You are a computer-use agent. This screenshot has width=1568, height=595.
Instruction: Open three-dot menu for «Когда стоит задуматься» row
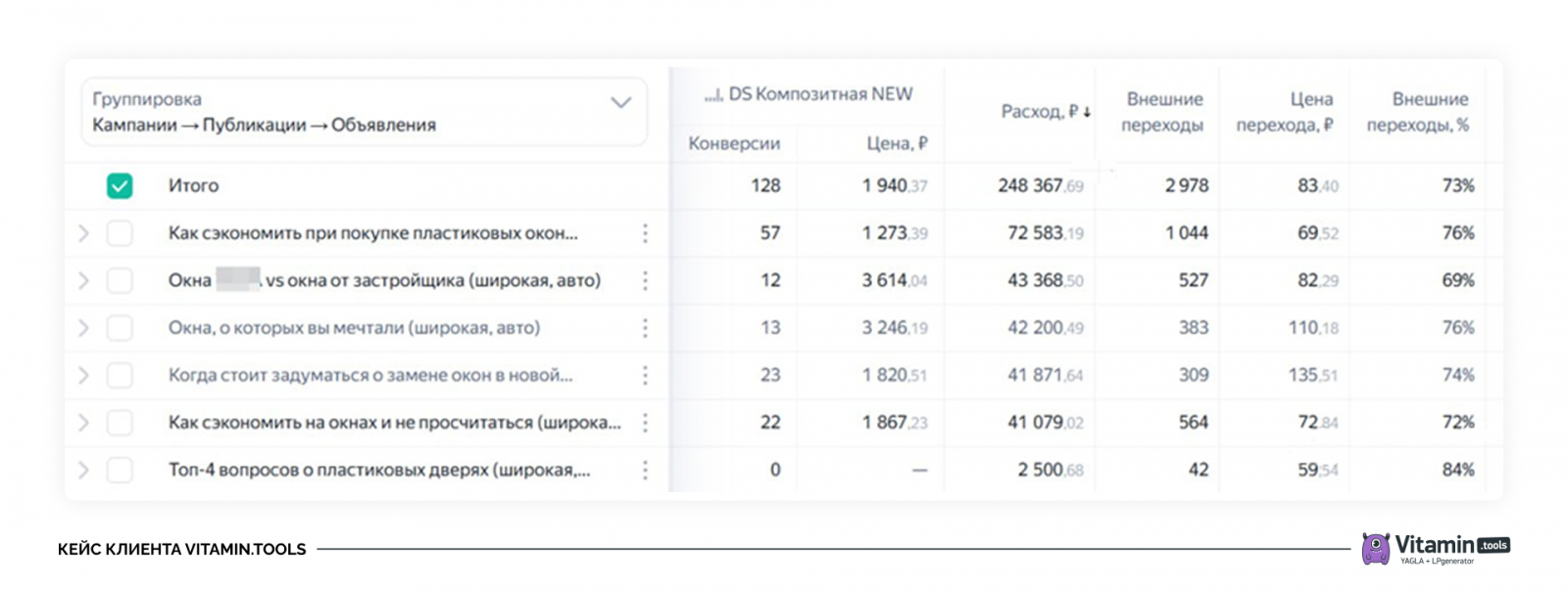(645, 375)
